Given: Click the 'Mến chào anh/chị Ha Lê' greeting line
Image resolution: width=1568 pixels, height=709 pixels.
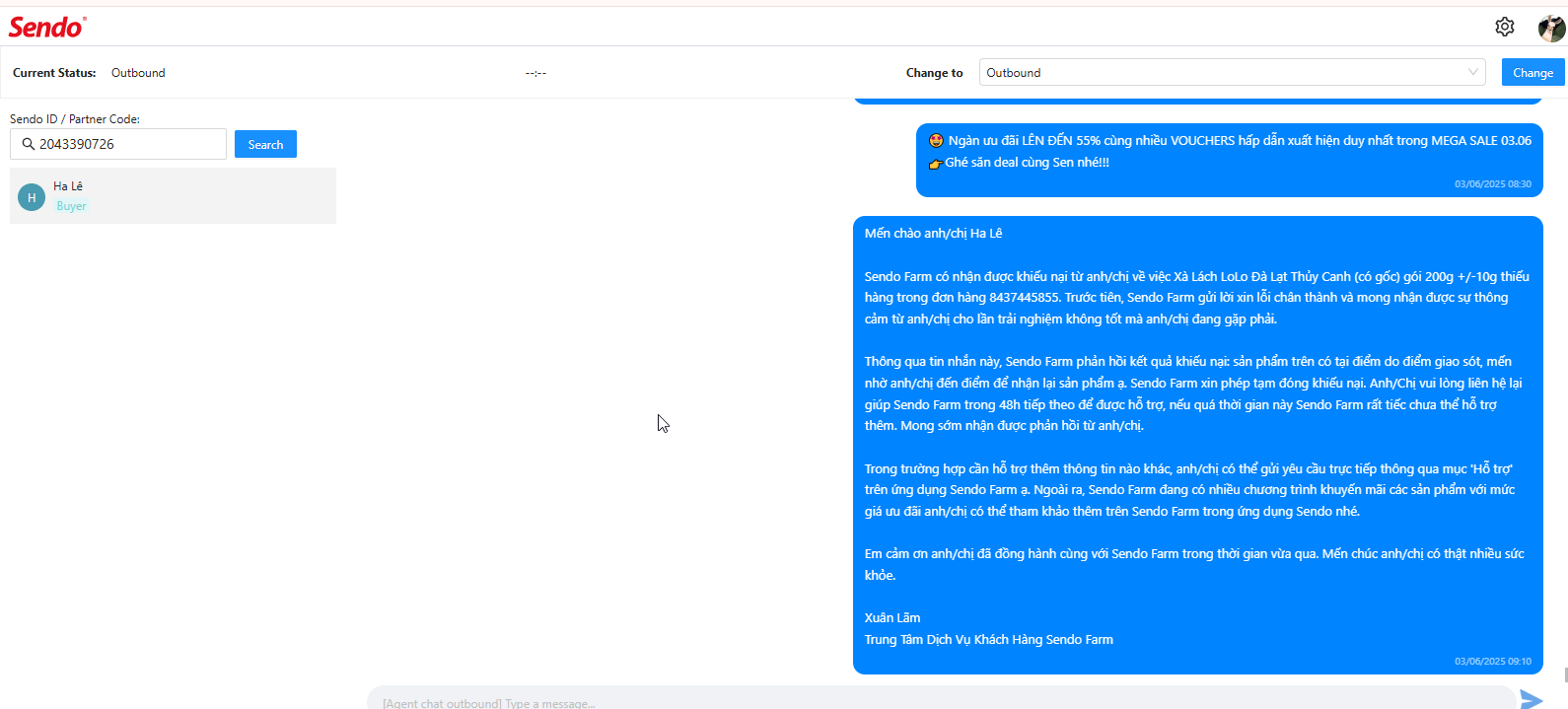Looking at the screenshot, I should click(x=933, y=234).
